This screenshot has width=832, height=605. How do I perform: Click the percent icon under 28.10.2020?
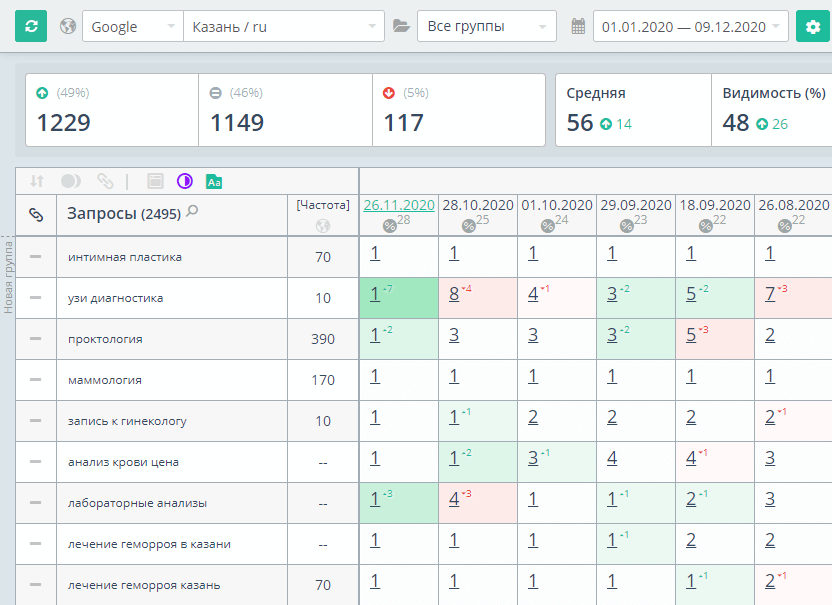[x=469, y=226]
